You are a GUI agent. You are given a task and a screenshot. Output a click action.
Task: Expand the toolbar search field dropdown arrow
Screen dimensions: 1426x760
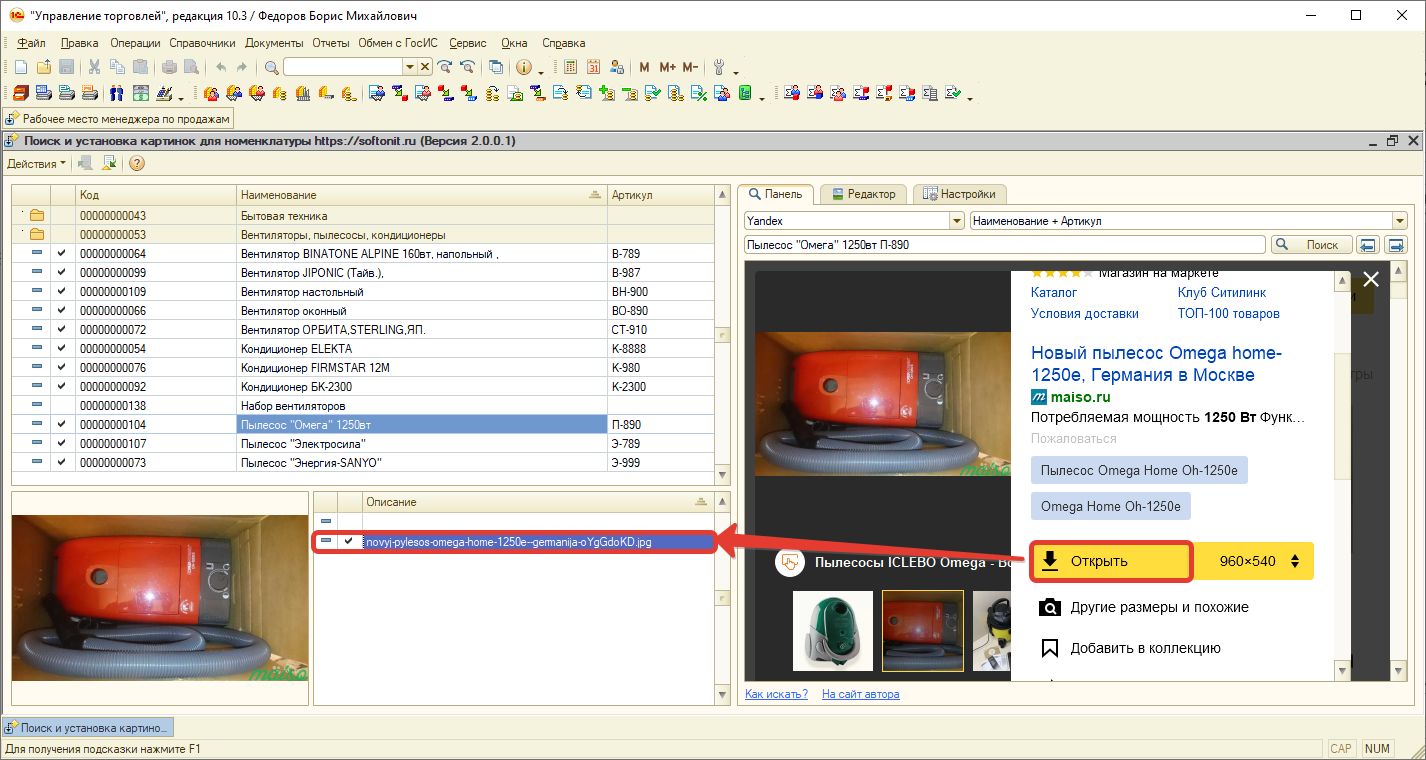click(x=409, y=67)
